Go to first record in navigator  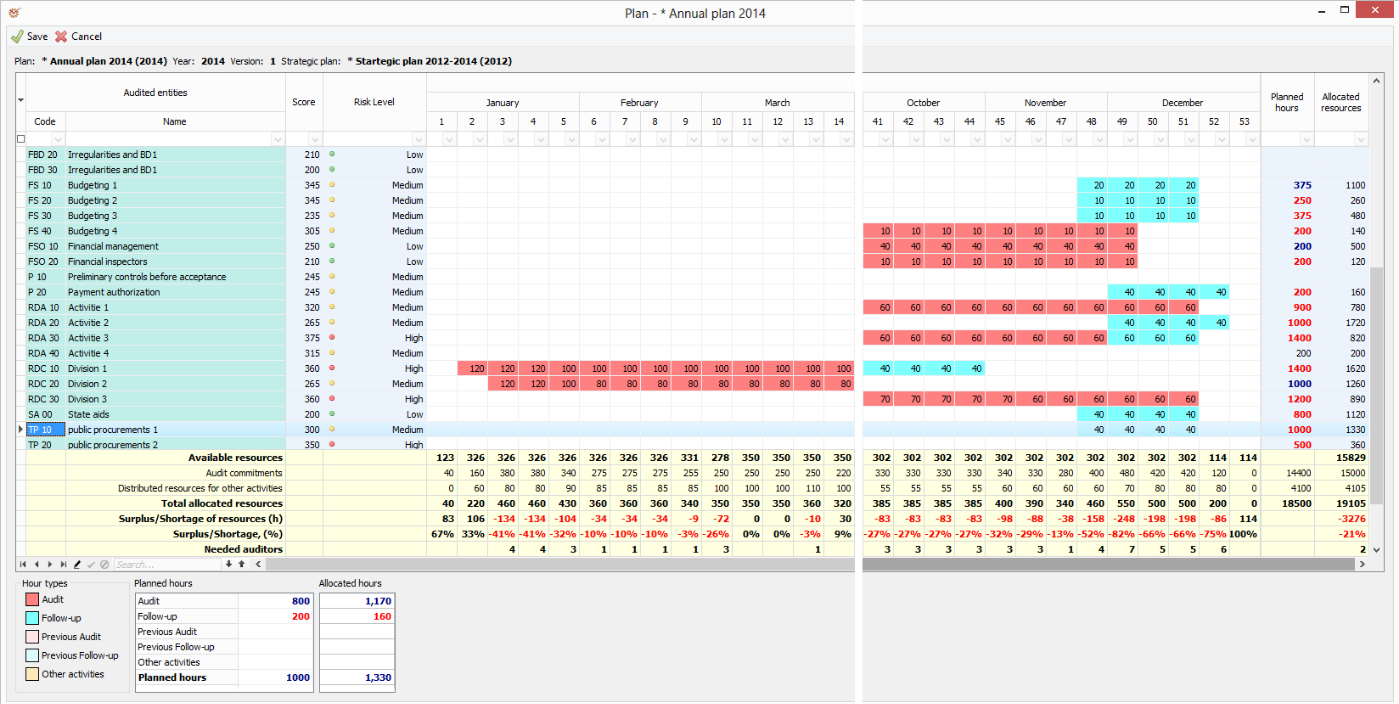23,565
